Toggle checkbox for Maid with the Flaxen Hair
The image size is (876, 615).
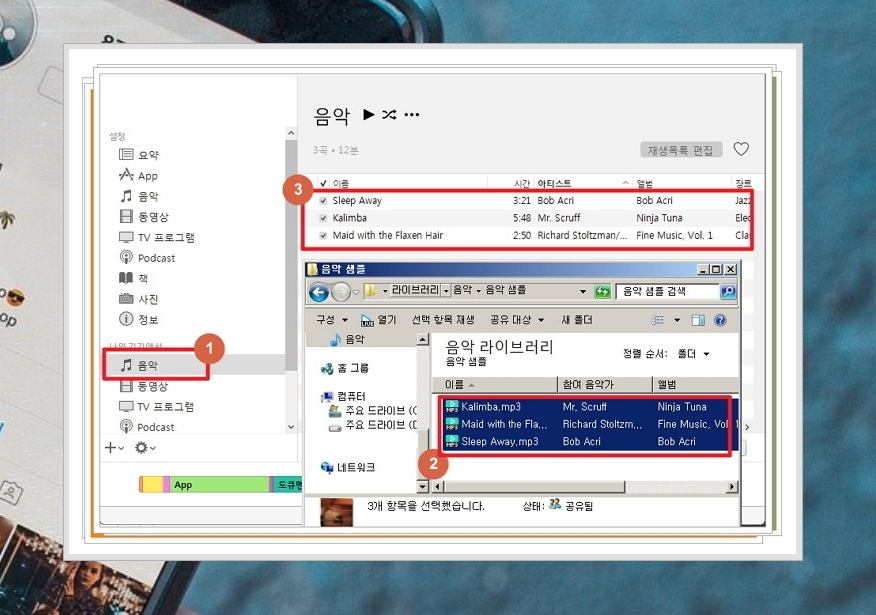coord(323,235)
